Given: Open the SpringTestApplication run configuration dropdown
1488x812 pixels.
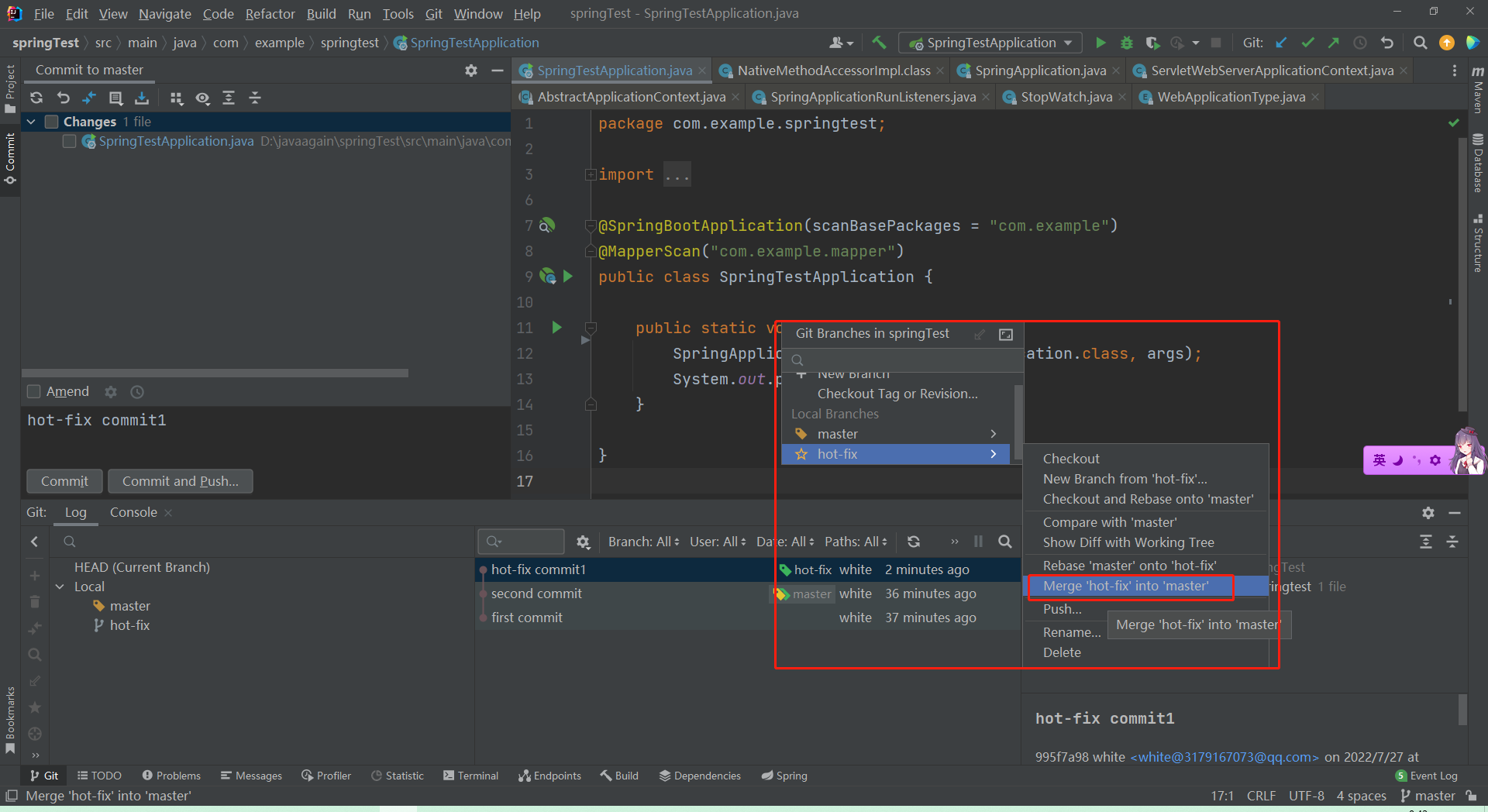Looking at the screenshot, I should point(990,43).
